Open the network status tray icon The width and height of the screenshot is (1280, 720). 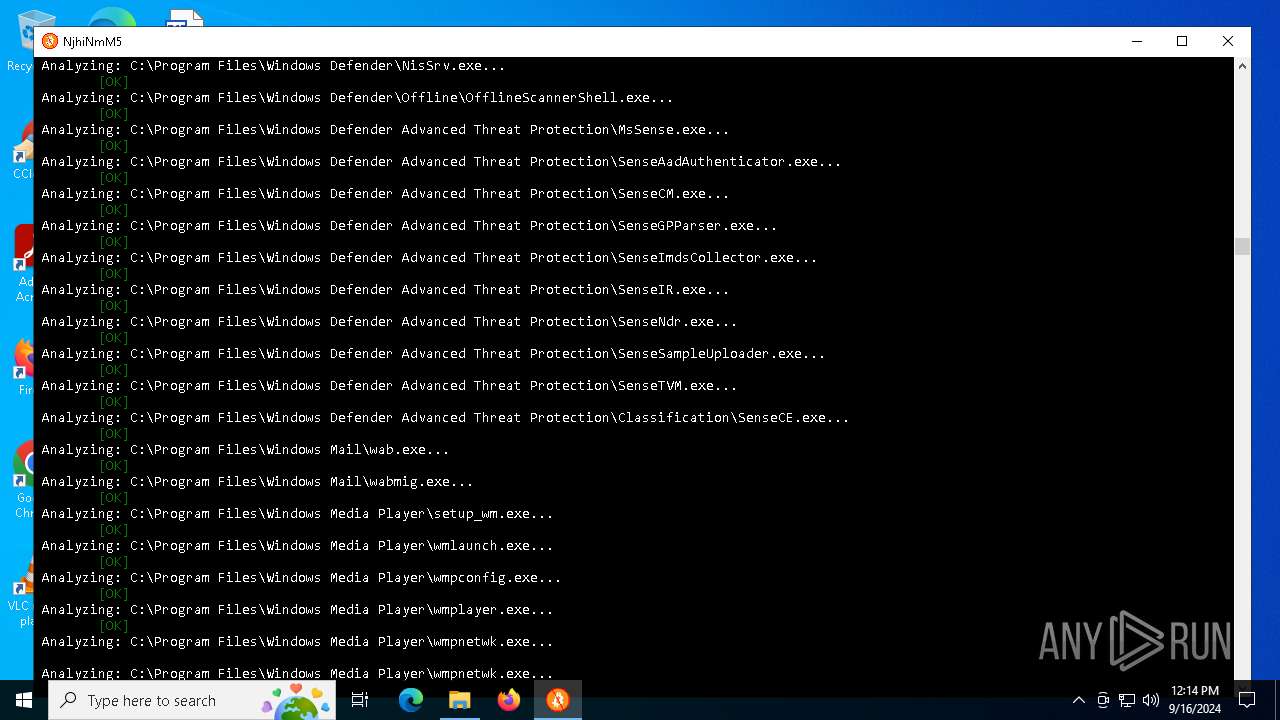[x=1127, y=700]
